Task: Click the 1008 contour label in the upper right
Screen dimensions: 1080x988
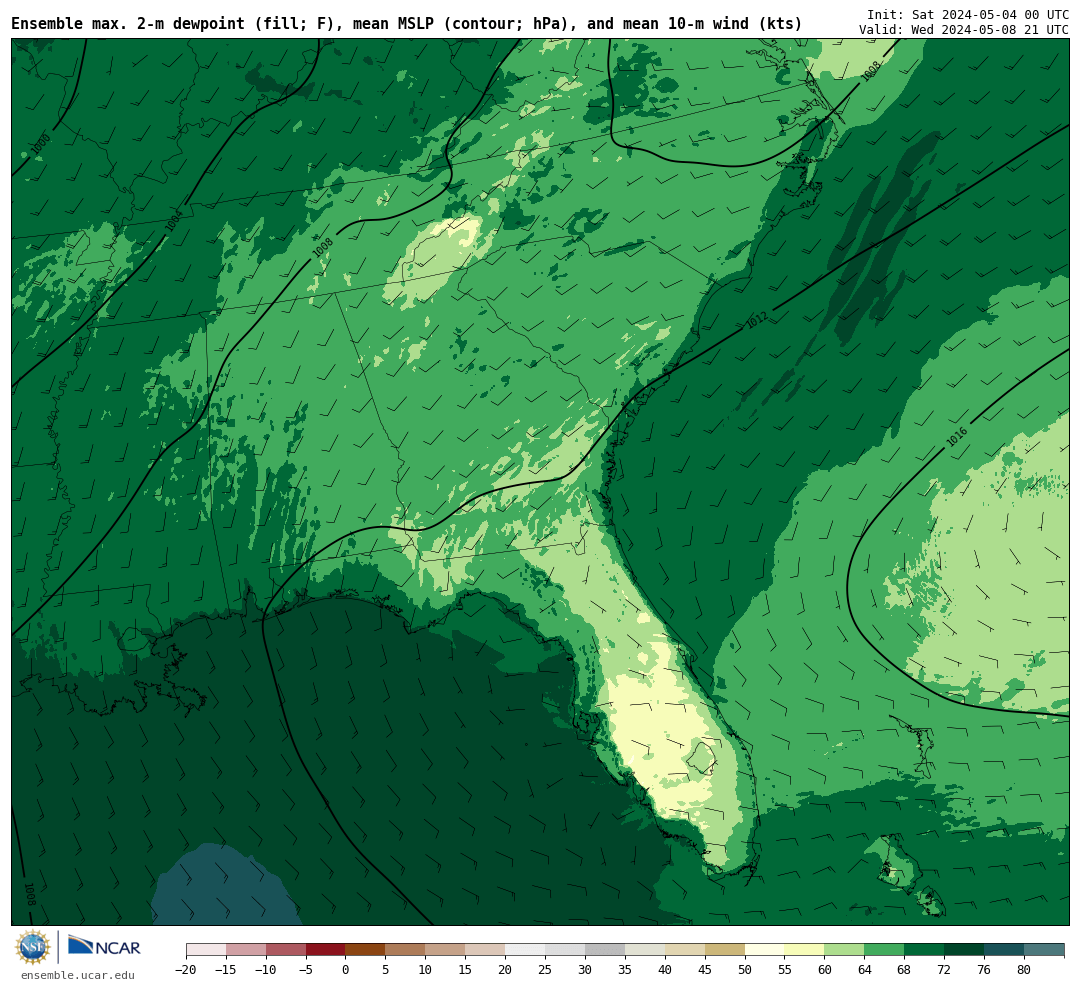Action: point(871,71)
